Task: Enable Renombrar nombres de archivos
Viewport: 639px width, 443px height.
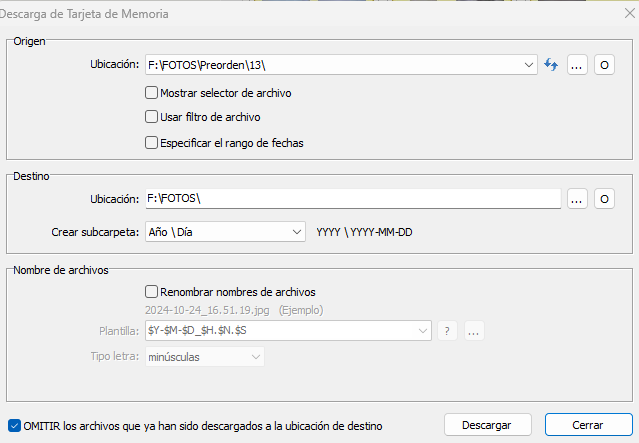Action: point(151,292)
